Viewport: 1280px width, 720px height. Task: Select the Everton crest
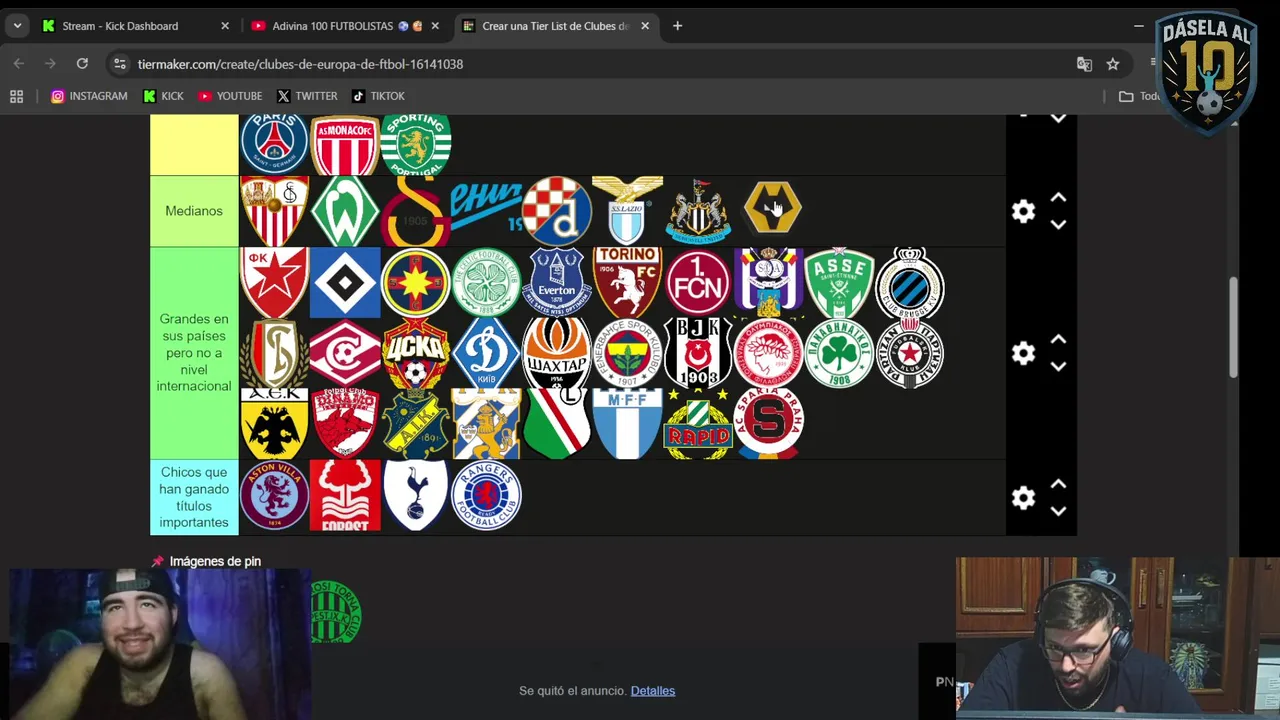557,283
